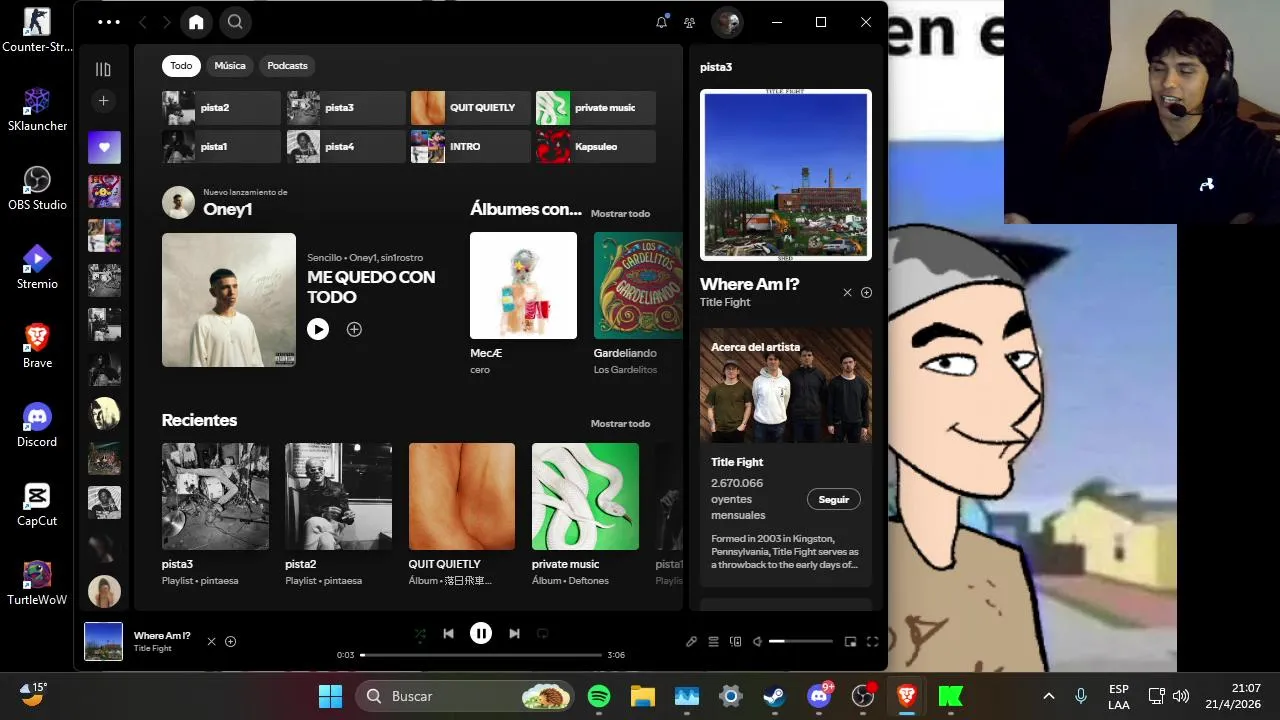Viewport: 1280px width, 720px height.
Task: Open the pista1 shortcut tile
Action: 221,147
